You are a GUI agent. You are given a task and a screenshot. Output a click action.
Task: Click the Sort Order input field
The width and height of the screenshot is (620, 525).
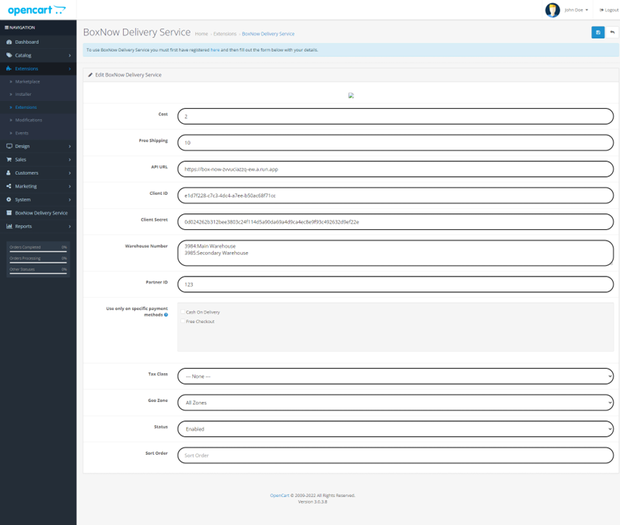395,454
